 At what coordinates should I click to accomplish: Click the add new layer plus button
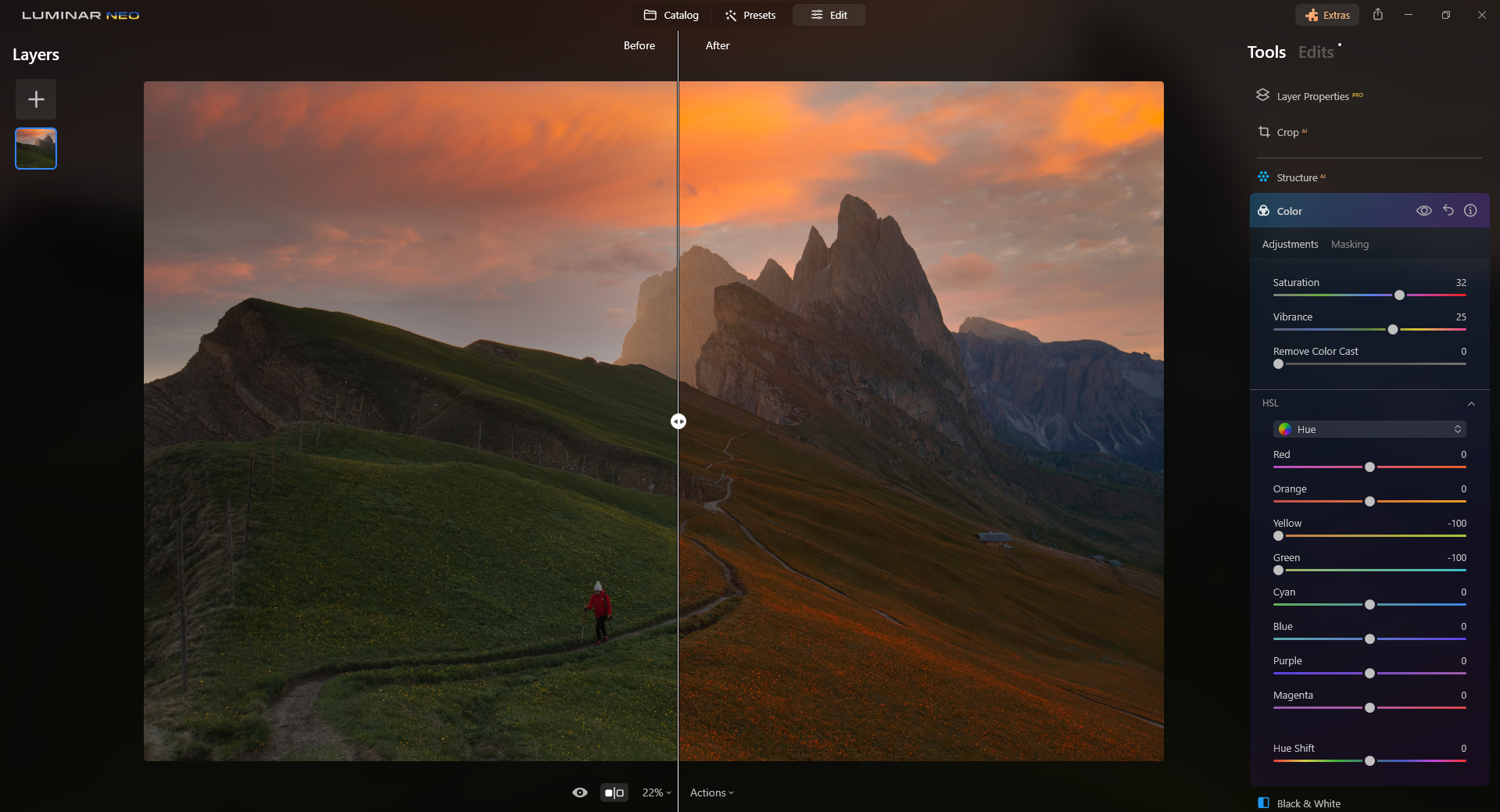tap(36, 99)
